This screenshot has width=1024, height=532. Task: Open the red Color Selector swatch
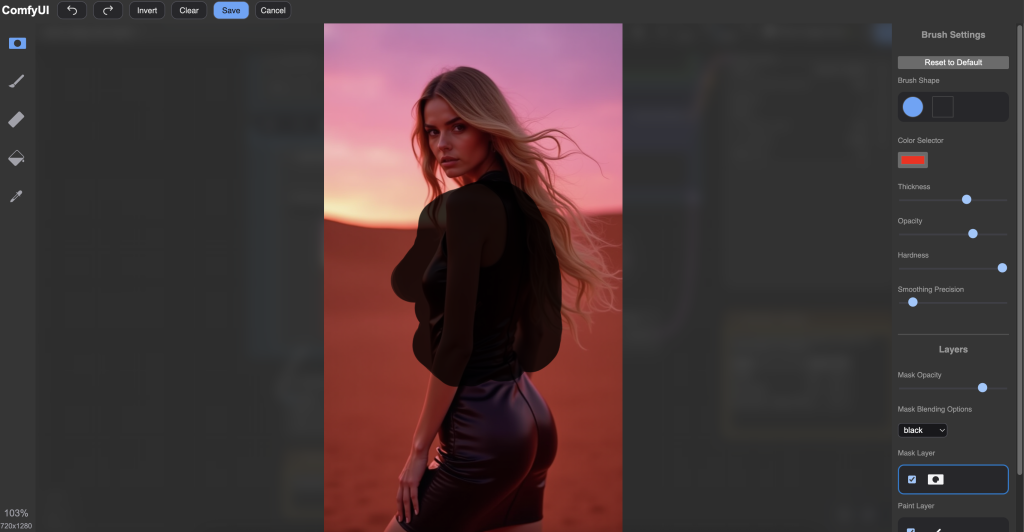913,160
